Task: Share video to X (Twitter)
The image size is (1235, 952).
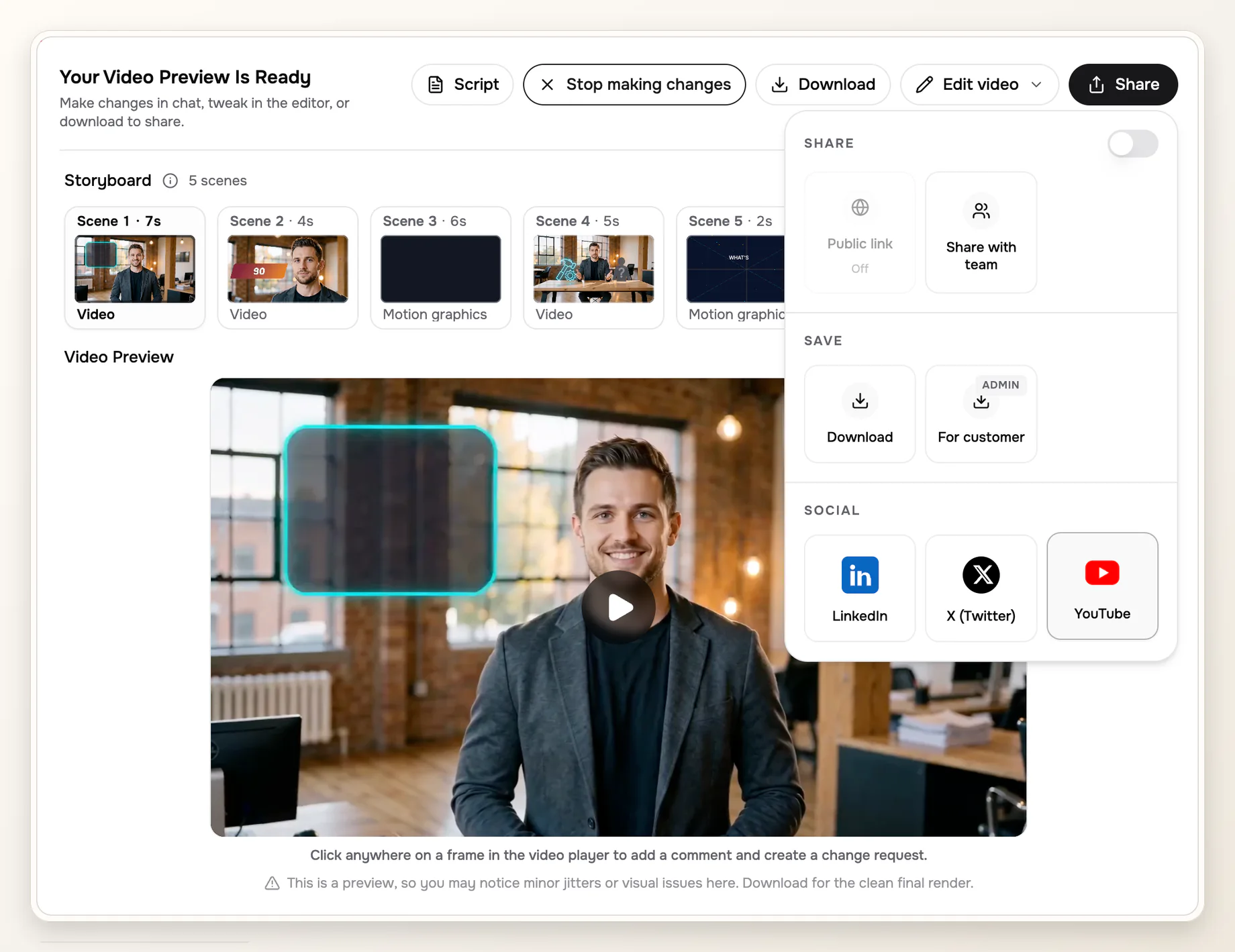Action: [981, 588]
